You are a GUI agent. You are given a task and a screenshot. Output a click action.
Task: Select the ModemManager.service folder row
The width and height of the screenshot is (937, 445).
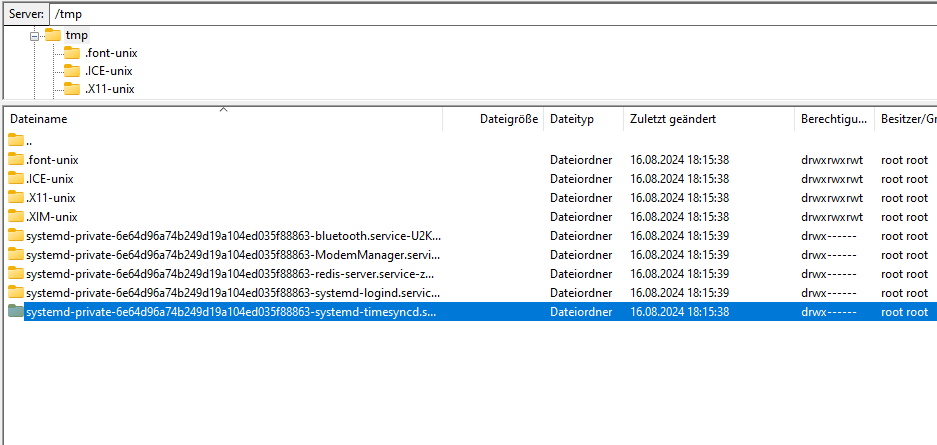232,255
